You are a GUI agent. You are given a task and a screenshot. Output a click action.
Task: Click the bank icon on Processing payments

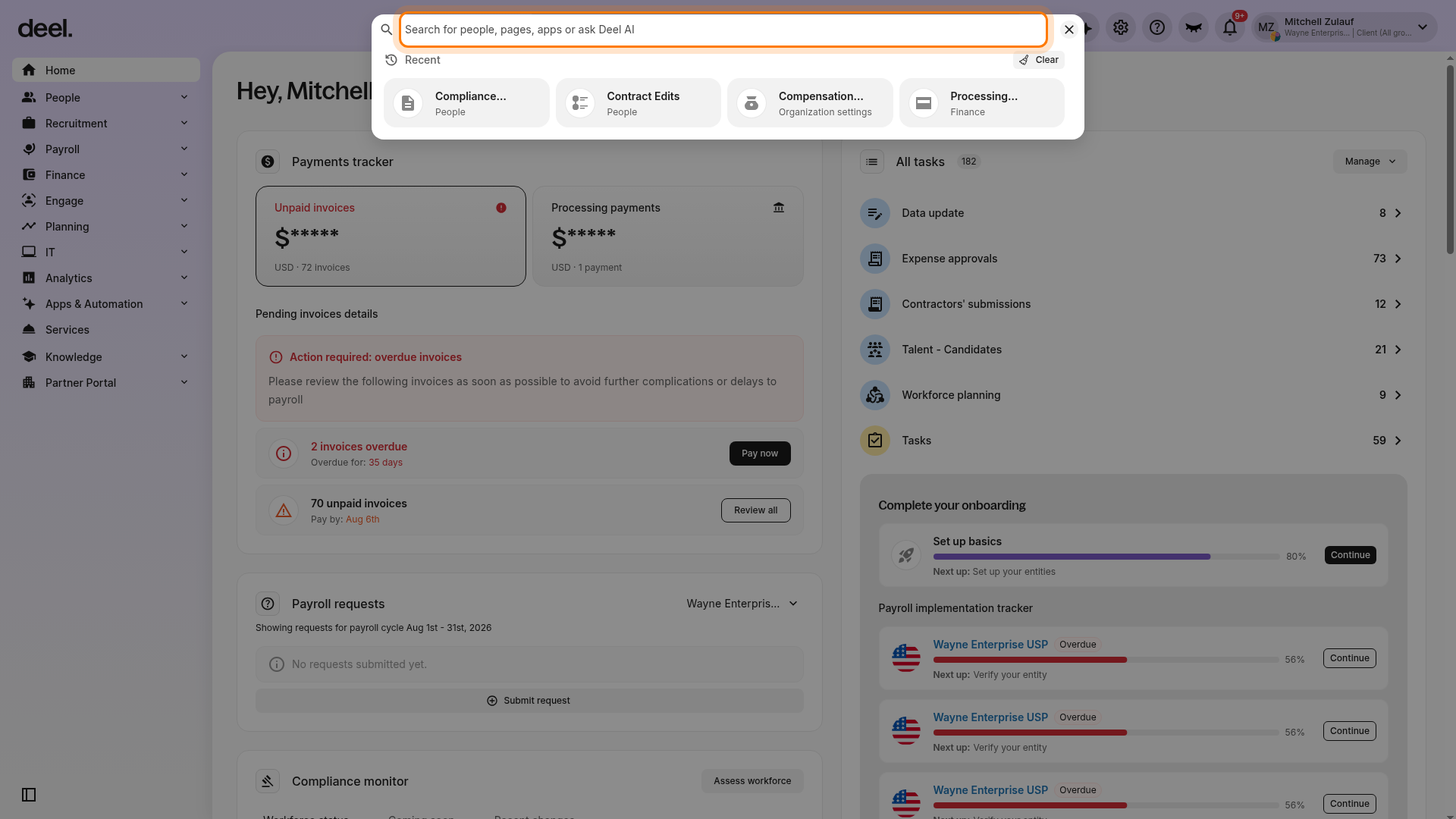[779, 208]
